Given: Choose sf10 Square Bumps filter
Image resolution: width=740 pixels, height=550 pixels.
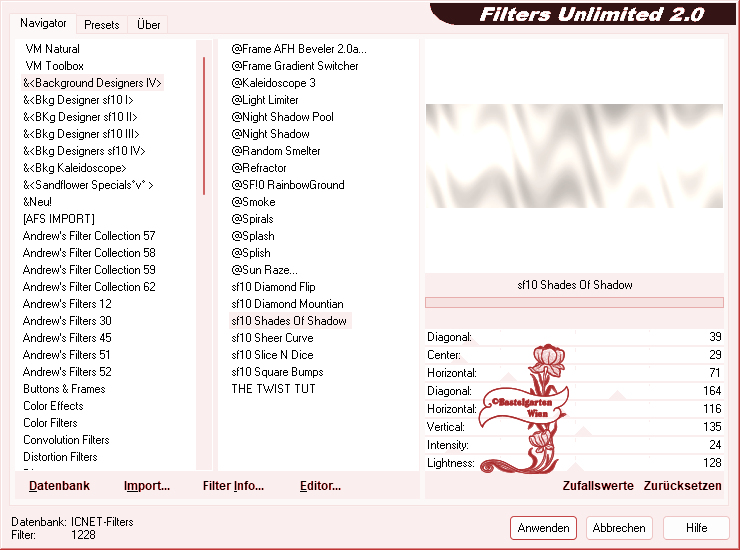Looking at the screenshot, I should click(x=278, y=372).
